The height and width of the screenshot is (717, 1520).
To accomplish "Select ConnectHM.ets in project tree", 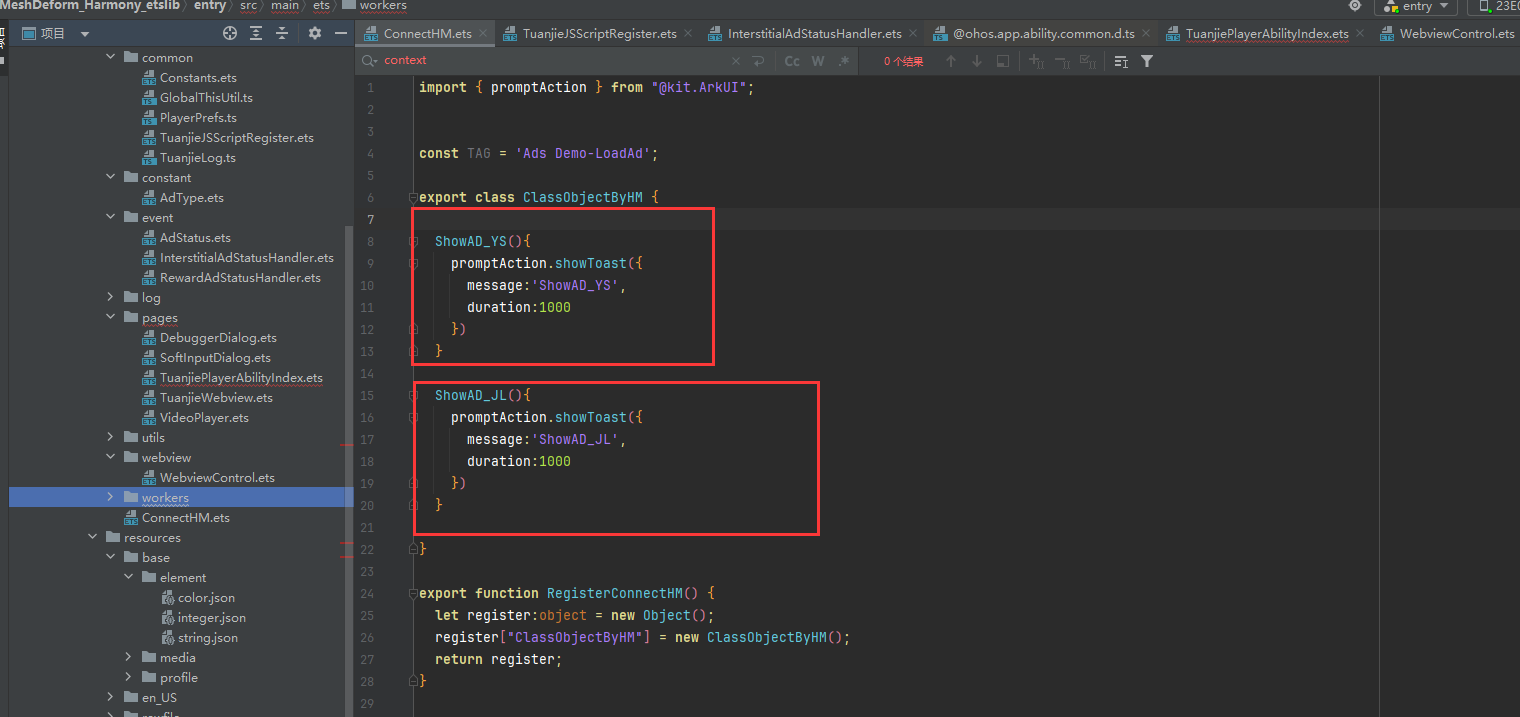I will coord(185,517).
